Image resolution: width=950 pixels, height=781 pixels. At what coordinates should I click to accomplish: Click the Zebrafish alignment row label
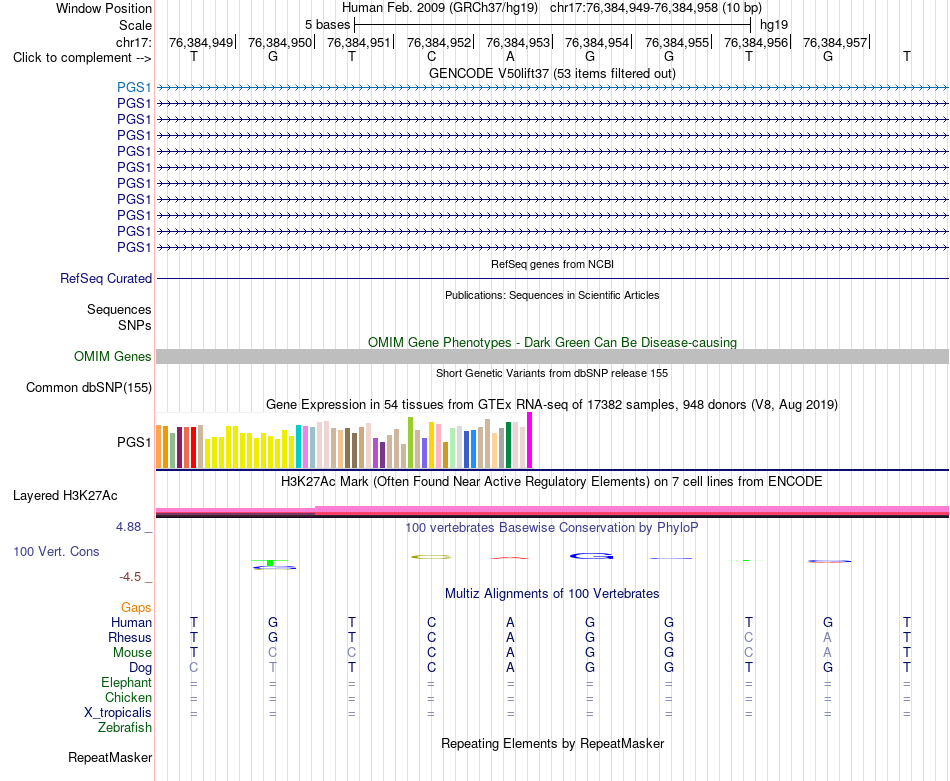(125, 728)
